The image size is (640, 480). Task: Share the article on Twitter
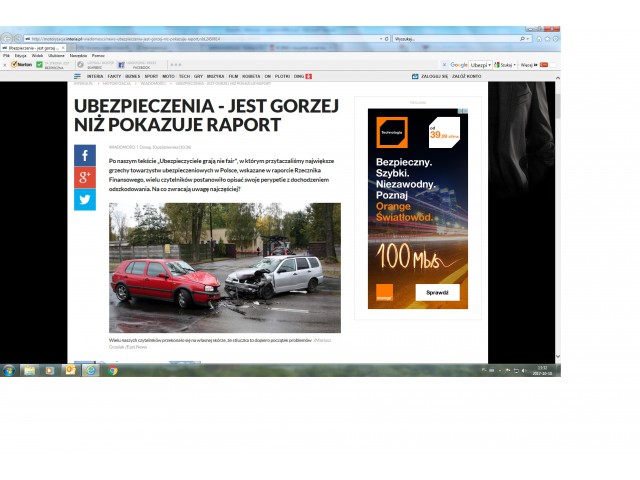85,200
